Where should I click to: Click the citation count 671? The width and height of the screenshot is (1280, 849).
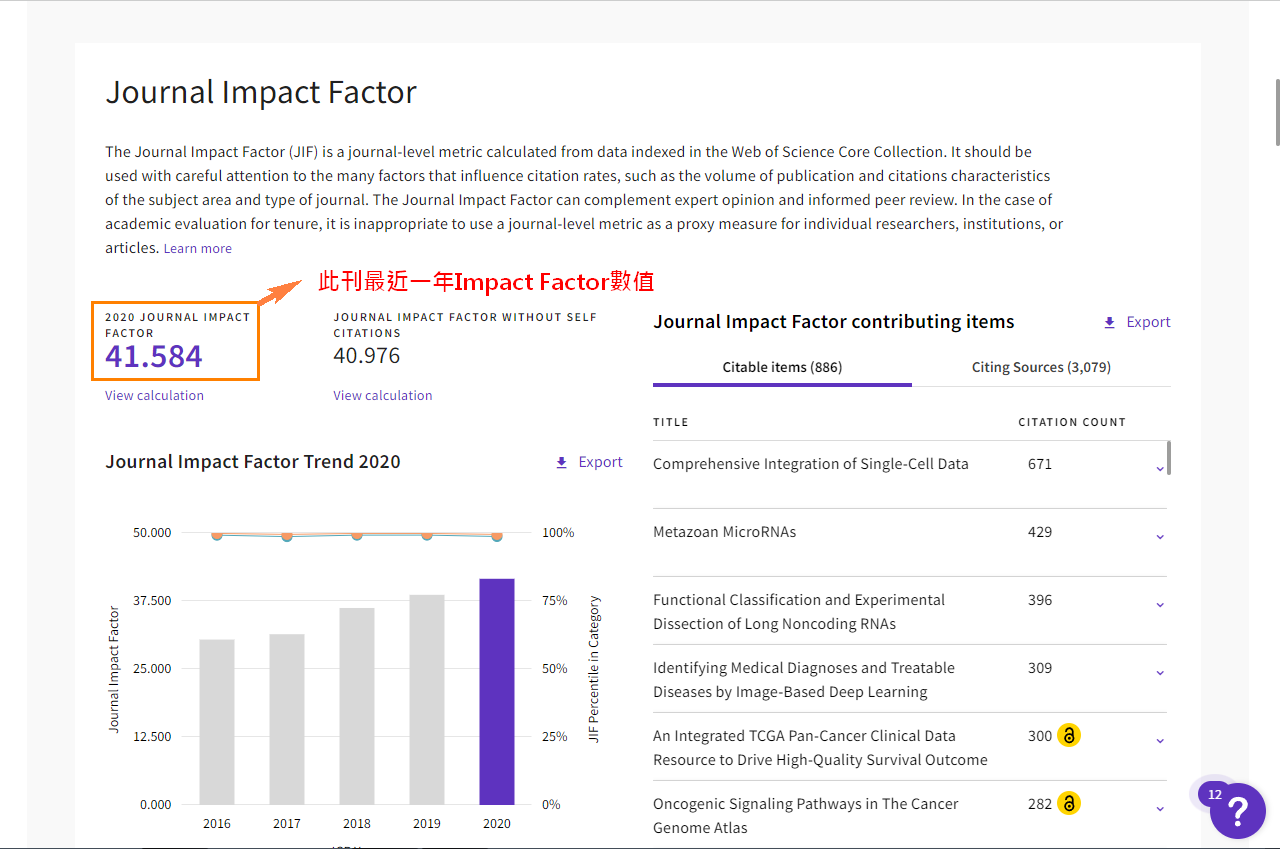(x=1040, y=464)
